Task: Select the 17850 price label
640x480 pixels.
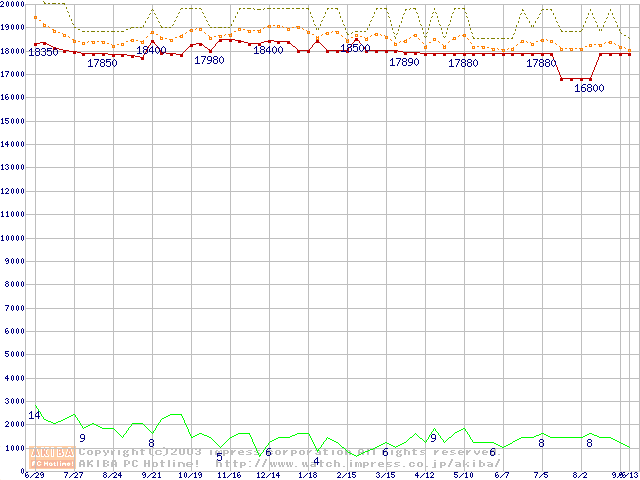Action: [x=102, y=63]
